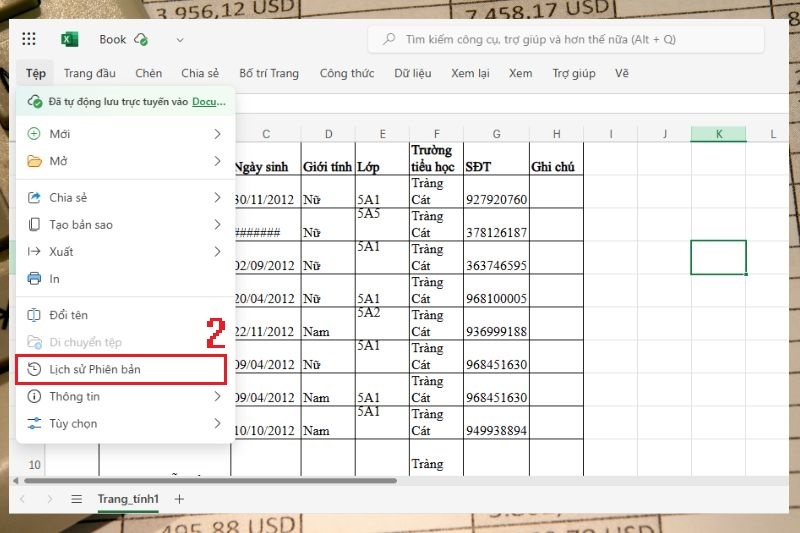The image size is (800, 533).
Task: Click the Xuất export arrow icon
Action: pos(34,251)
